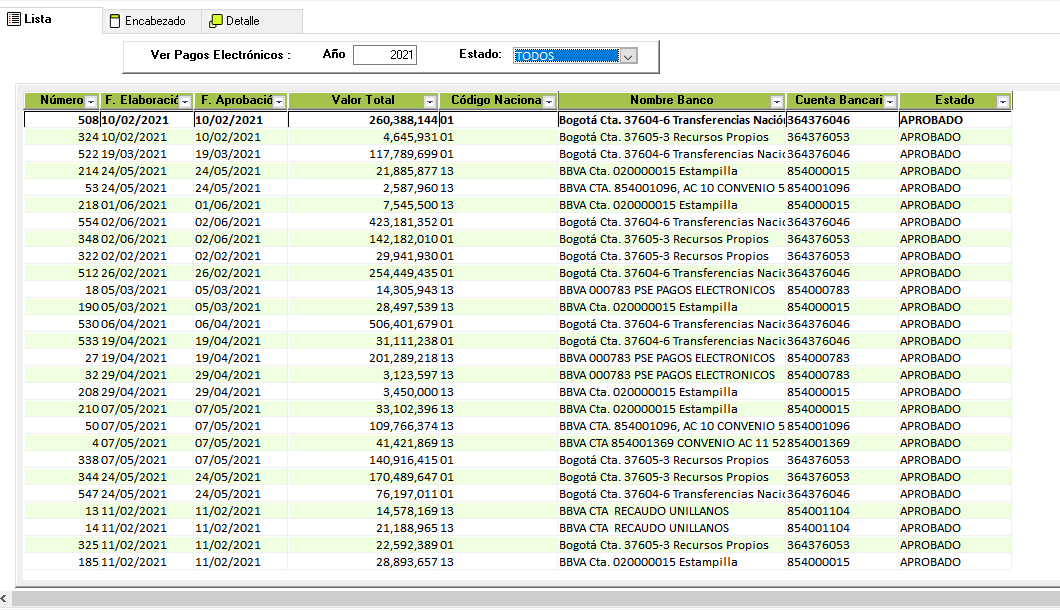Open the F. Aprobación column filter arrow

point(279,102)
